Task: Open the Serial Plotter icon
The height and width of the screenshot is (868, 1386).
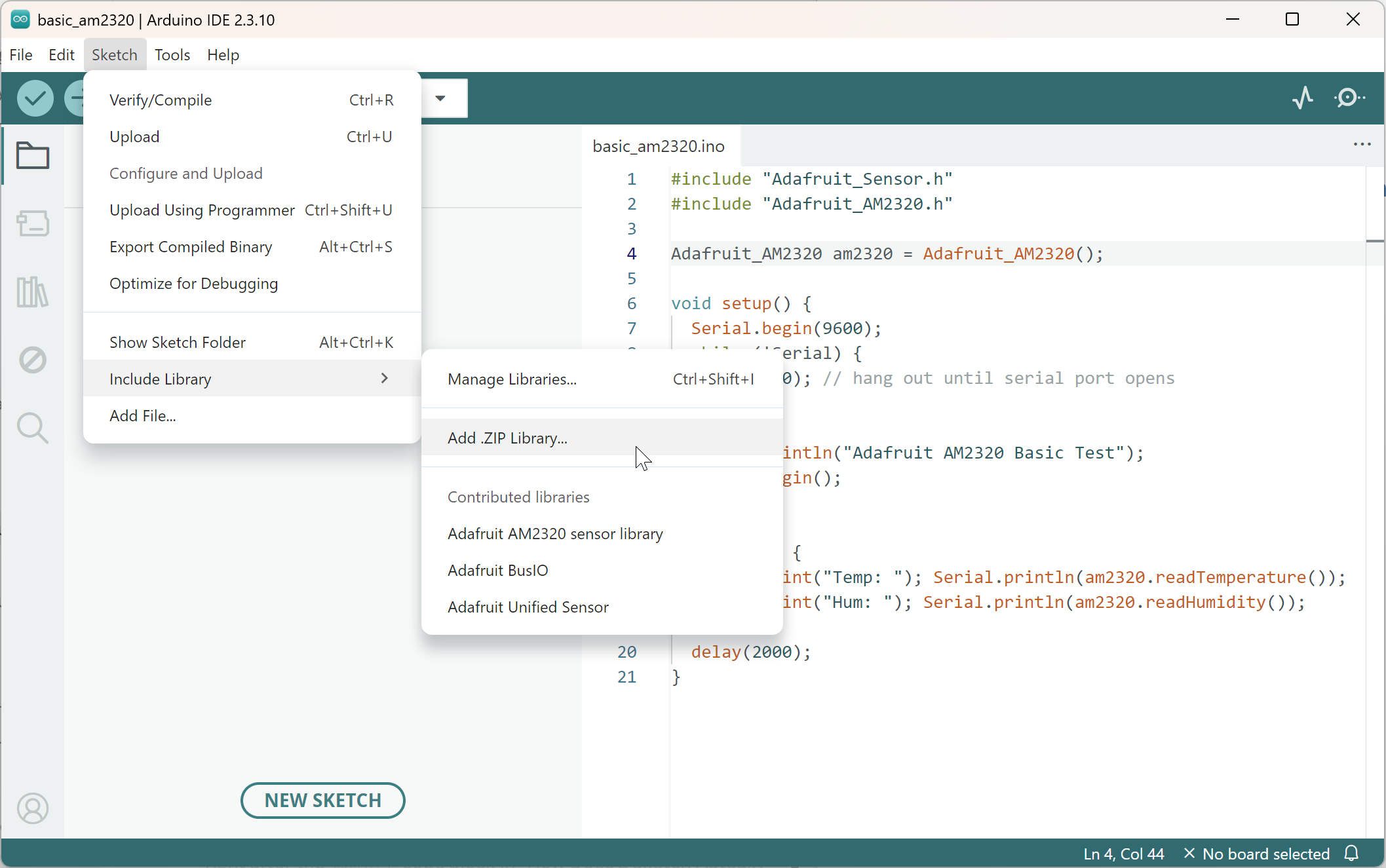Action: pos(1303,98)
